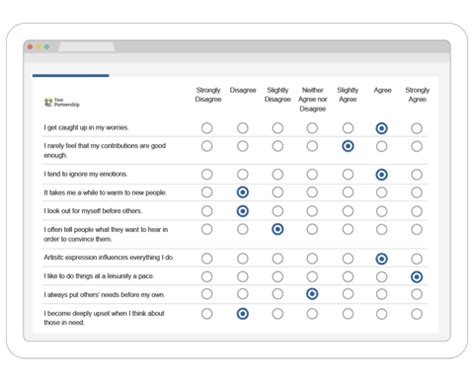Click the blue progress bar
Viewport: 474px width, 385px height.
(71, 76)
